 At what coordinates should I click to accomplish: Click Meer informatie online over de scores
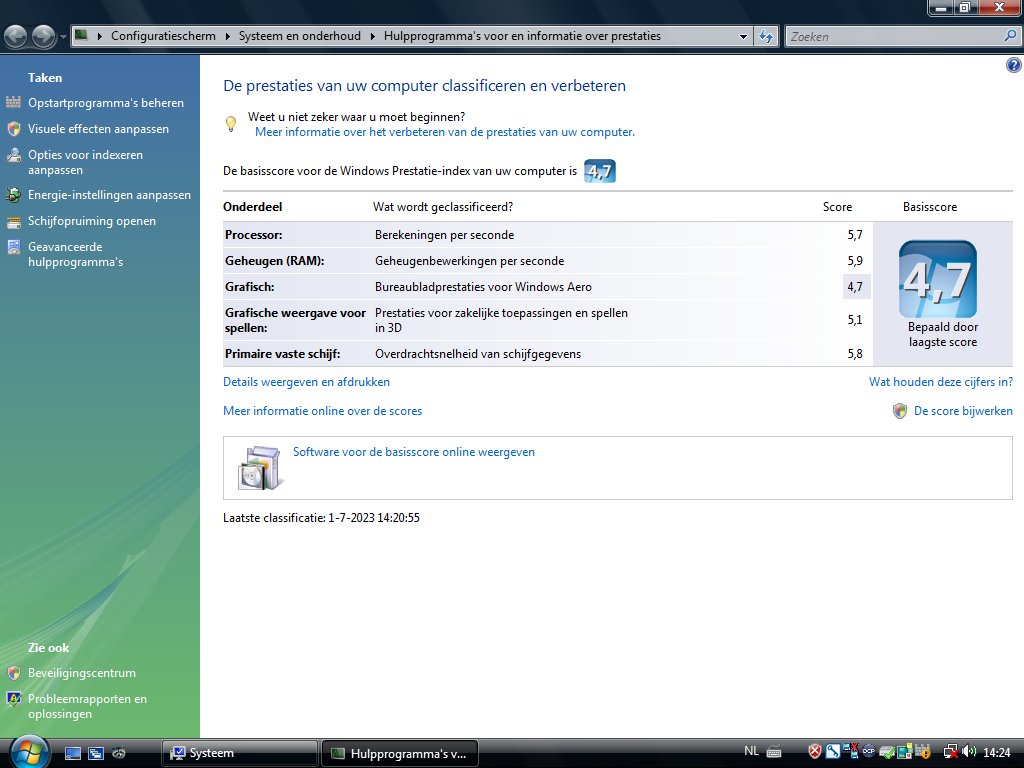[x=323, y=411]
